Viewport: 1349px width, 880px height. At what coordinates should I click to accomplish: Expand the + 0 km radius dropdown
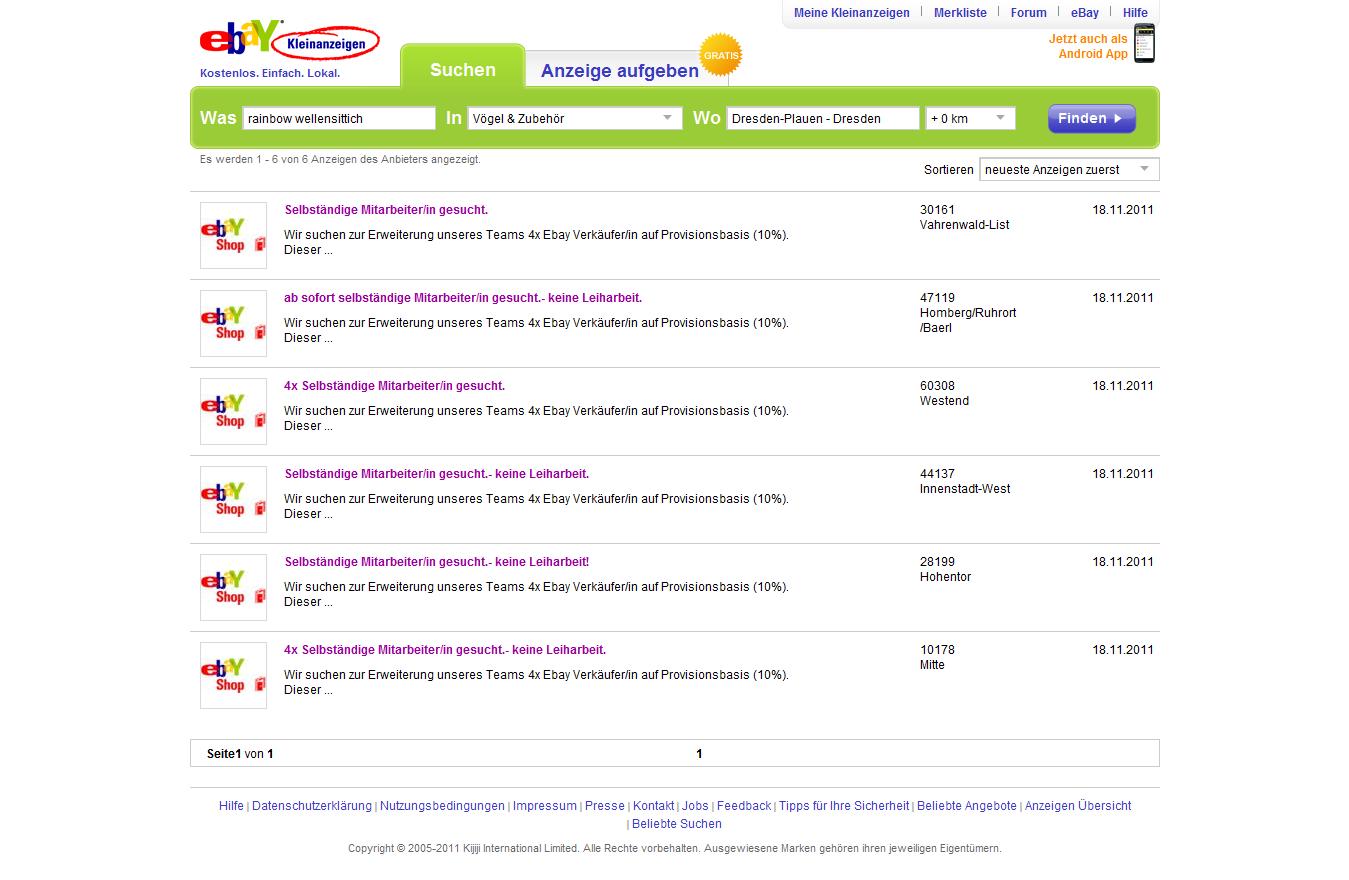970,118
